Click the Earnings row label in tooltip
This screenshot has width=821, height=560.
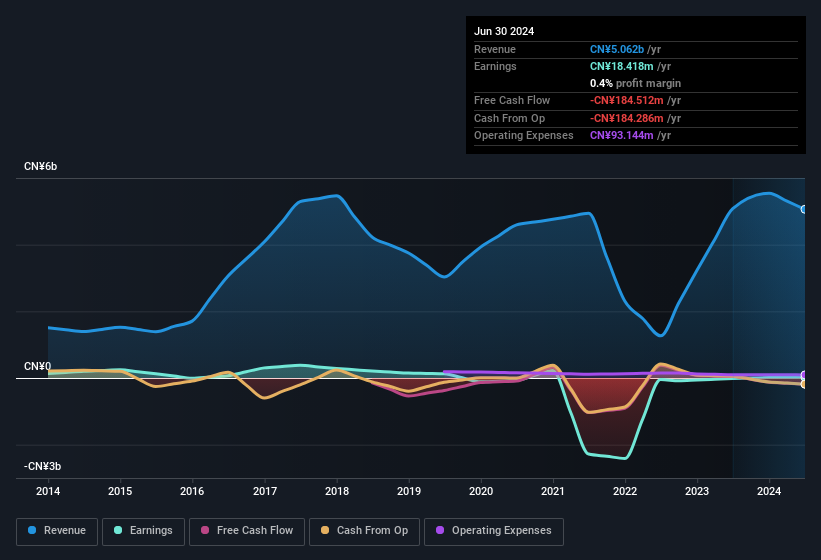[x=495, y=66]
